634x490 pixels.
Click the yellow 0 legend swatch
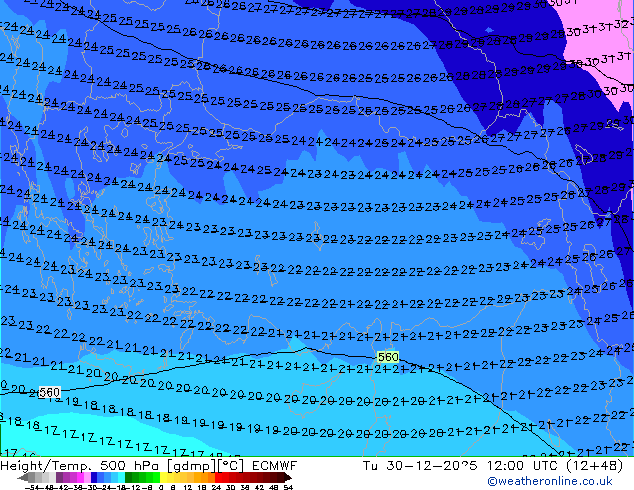click(163, 477)
